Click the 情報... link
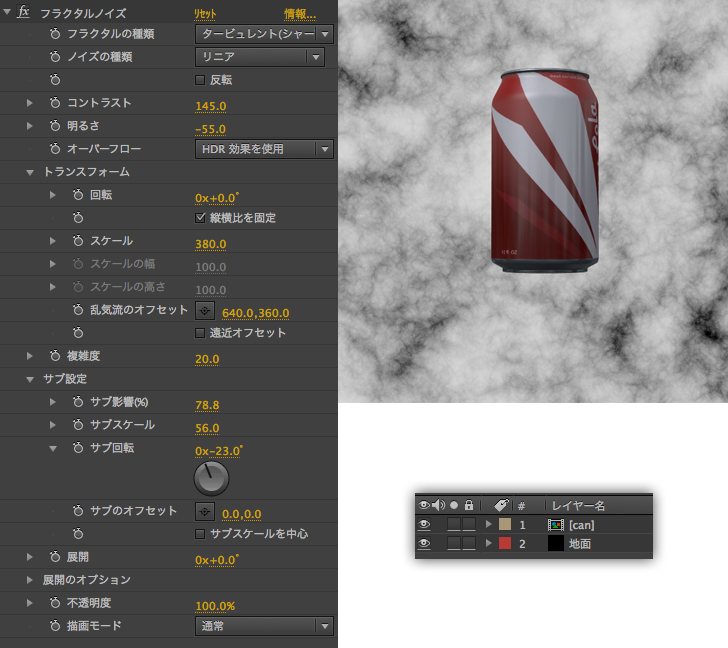Viewport: 728px width, 648px height. [299, 14]
